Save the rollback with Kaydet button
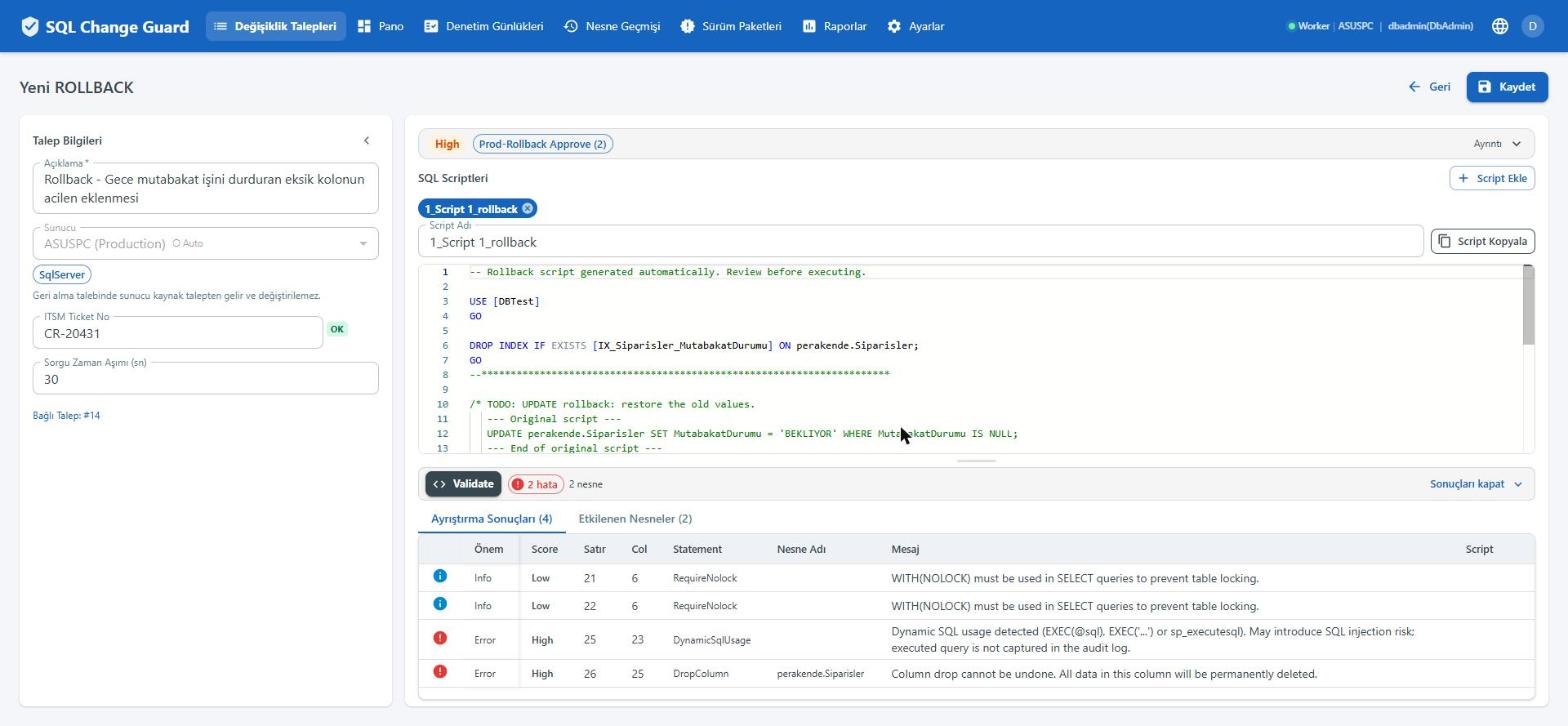Viewport: 1568px width, 726px height. coord(1507,87)
